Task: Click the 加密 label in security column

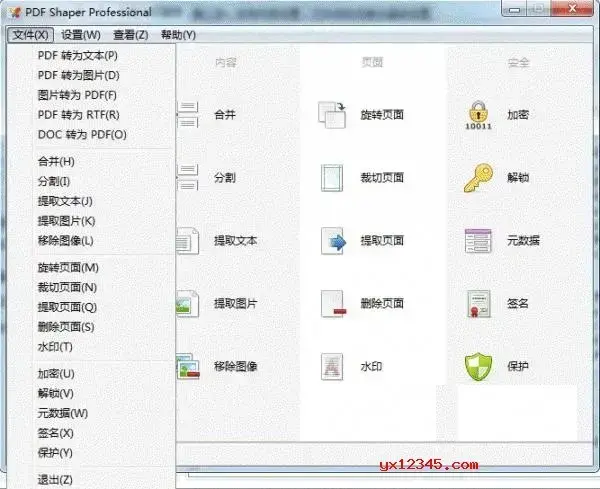Action: [518, 114]
